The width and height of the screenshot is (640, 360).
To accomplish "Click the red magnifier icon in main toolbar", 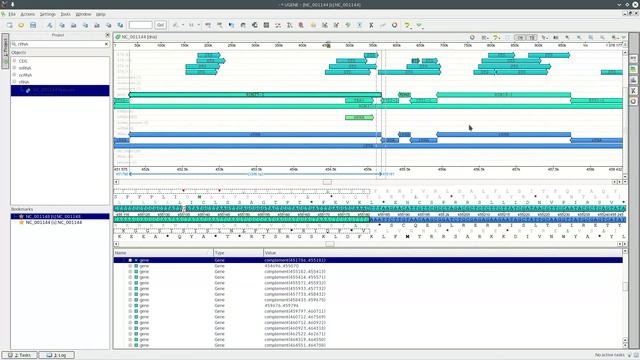I will (x=301, y=25).
